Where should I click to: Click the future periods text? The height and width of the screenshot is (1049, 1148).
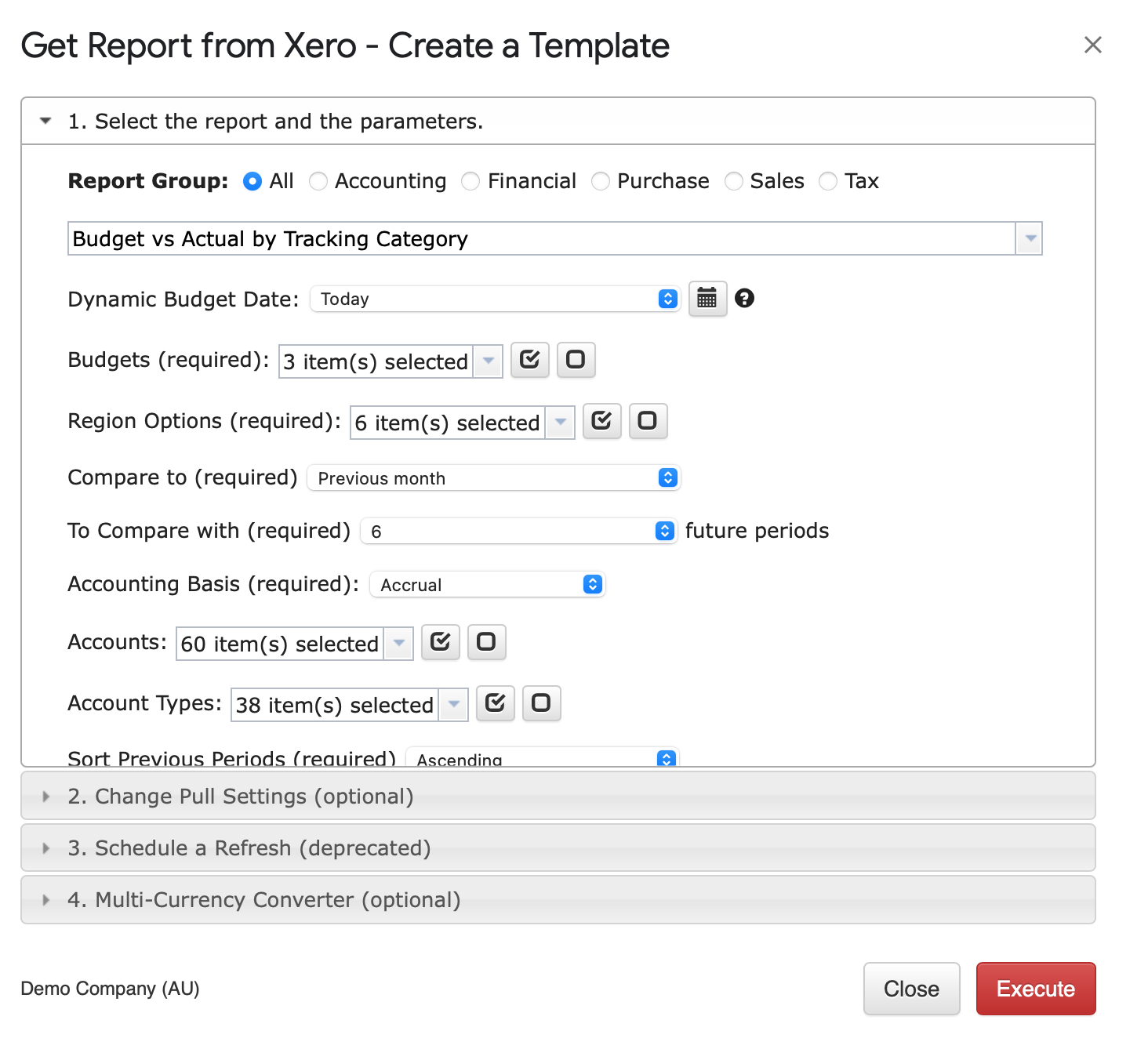click(x=757, y=531)
